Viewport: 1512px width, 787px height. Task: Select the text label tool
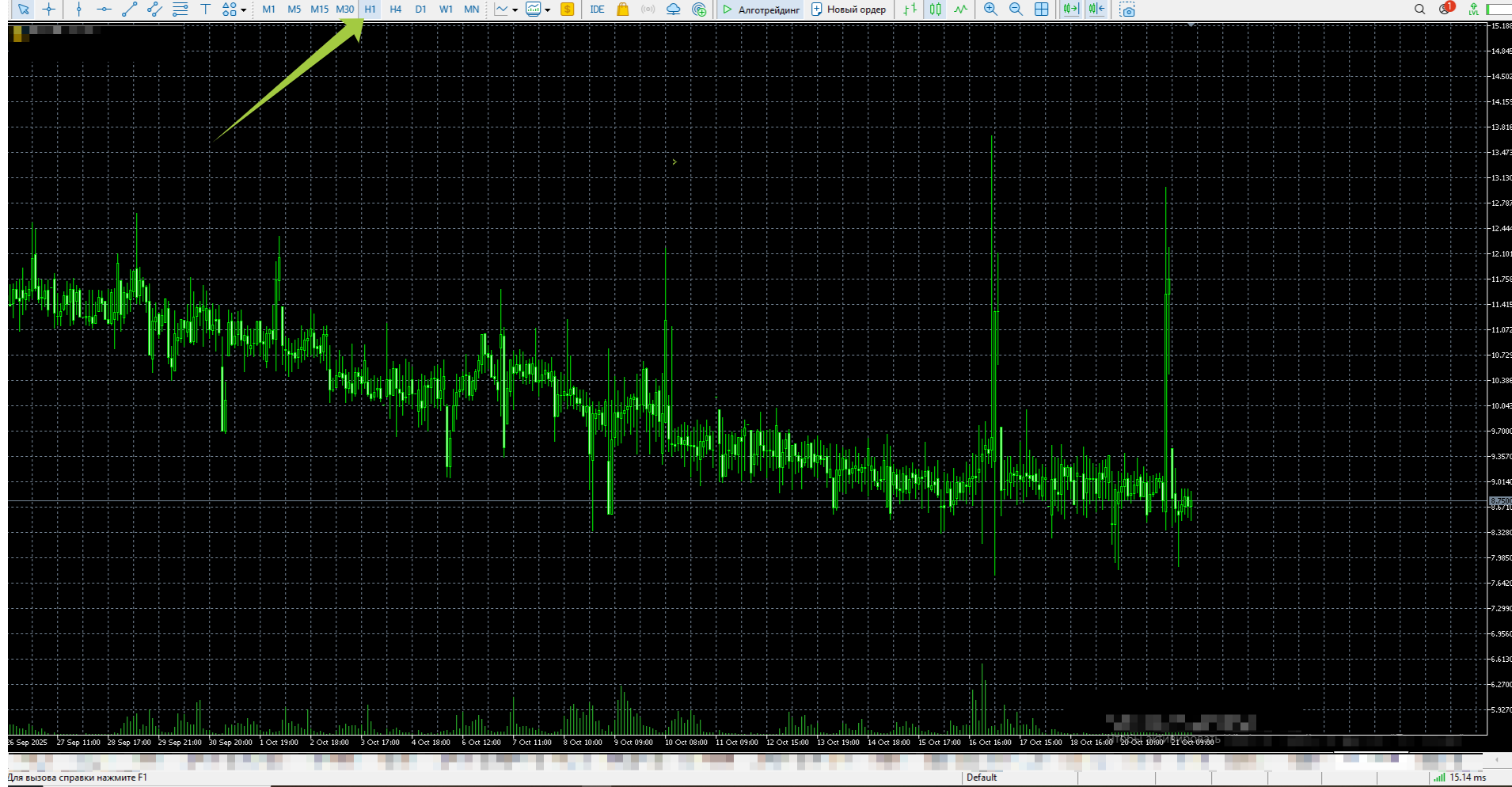pyautogui.click(x=205, y=10)
